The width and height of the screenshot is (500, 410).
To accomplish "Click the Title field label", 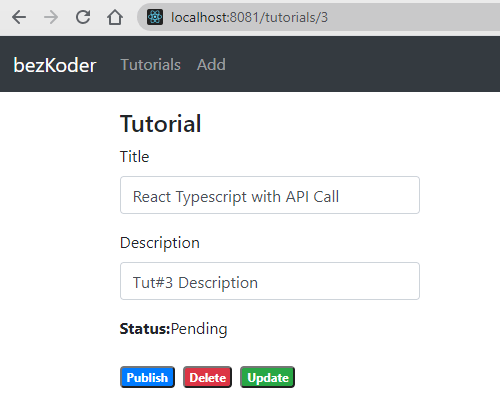I will point(134,157).
